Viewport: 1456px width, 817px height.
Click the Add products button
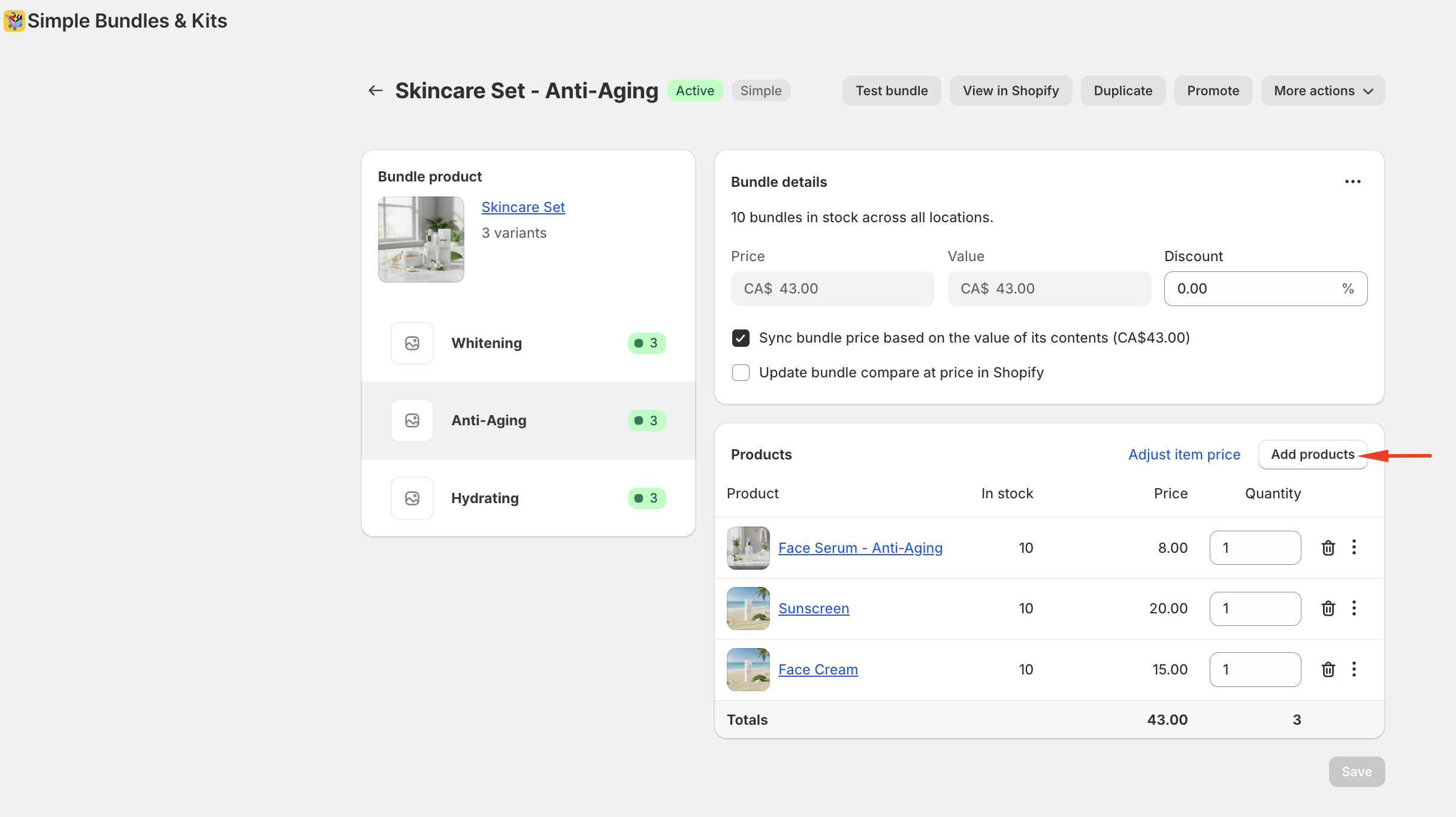point(1312,455)
